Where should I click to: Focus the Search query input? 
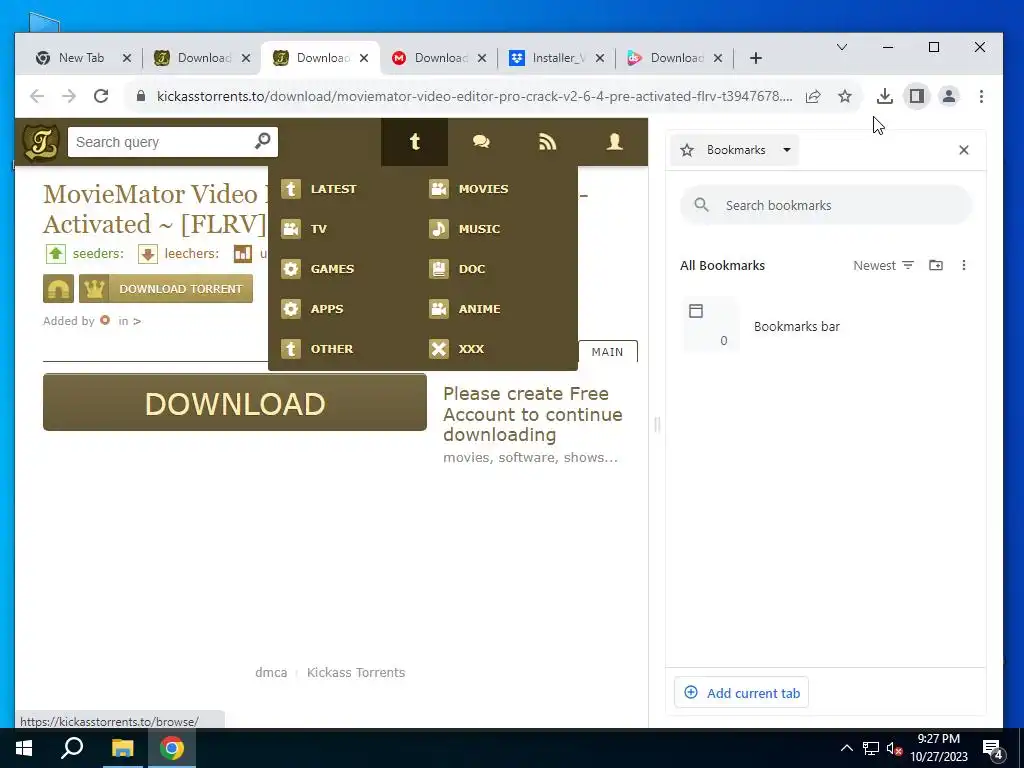pos(161,142)
